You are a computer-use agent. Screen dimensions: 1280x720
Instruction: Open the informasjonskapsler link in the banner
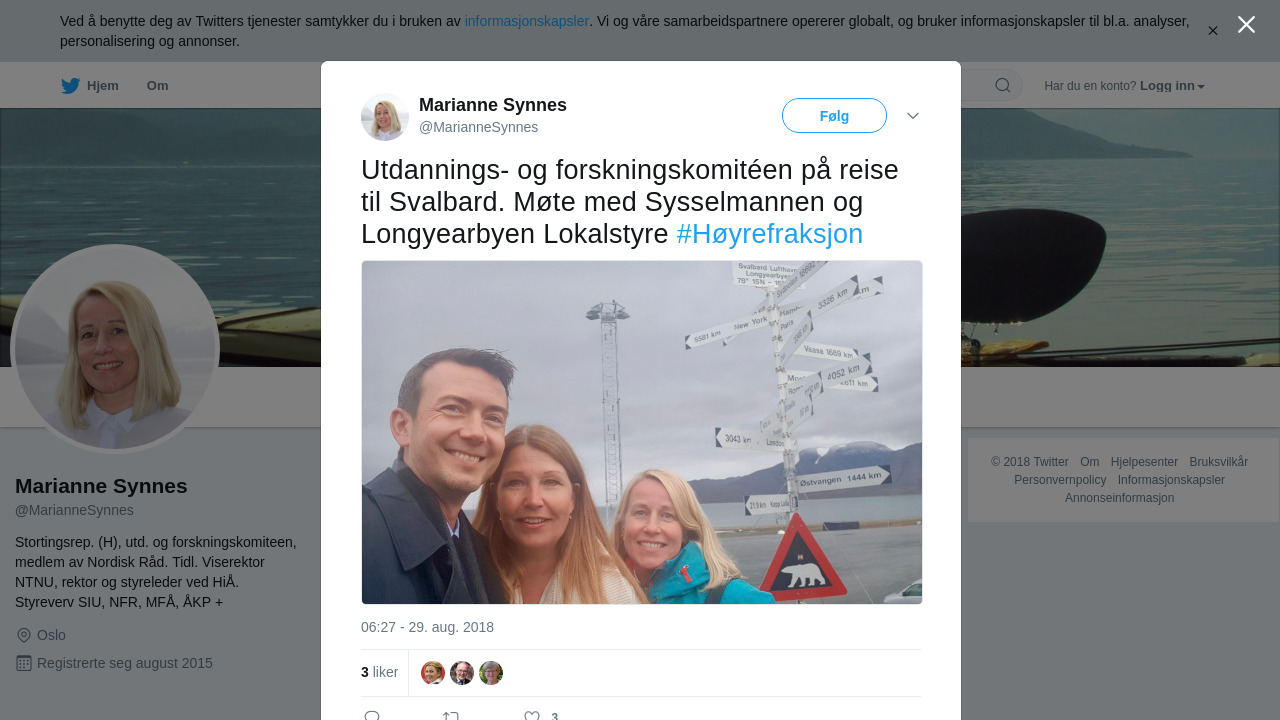[527, 21]
